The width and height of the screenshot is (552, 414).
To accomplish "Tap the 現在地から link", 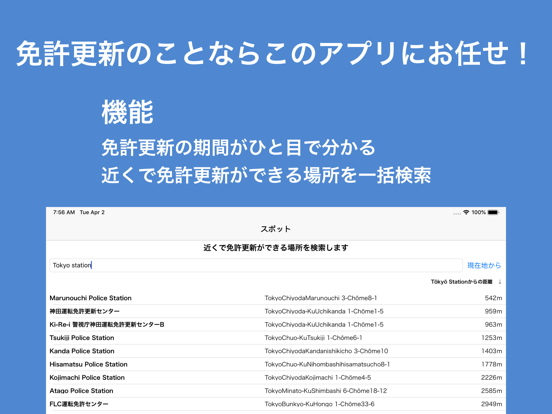I will [484, 265].
